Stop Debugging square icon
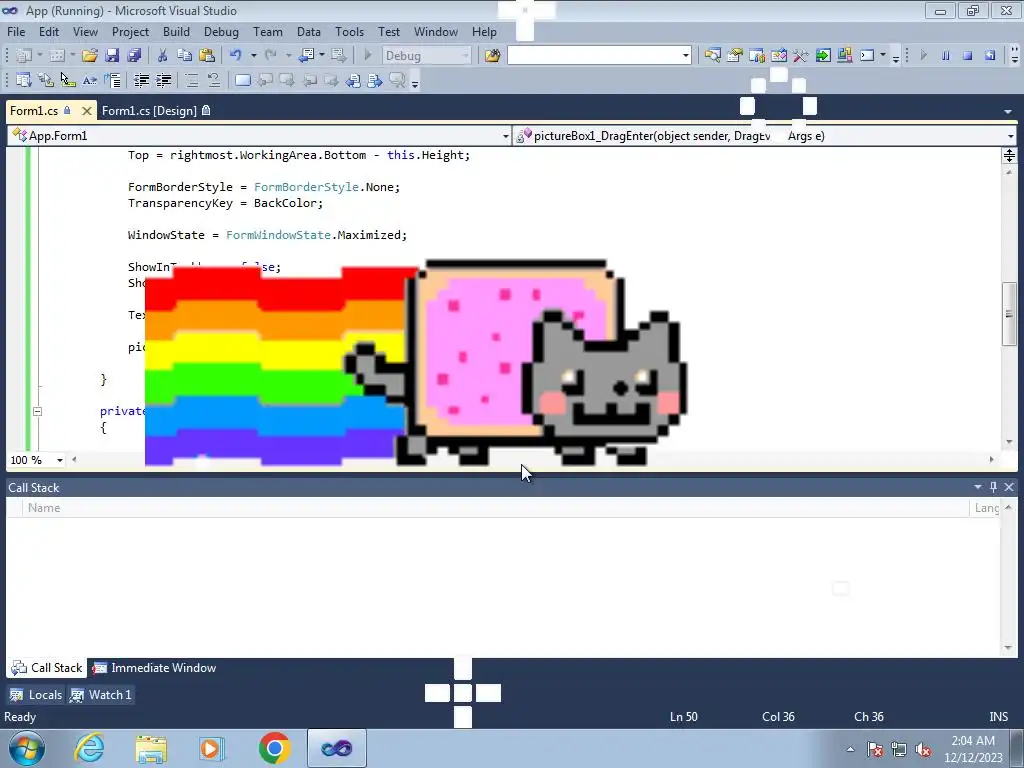 [967, 56]
